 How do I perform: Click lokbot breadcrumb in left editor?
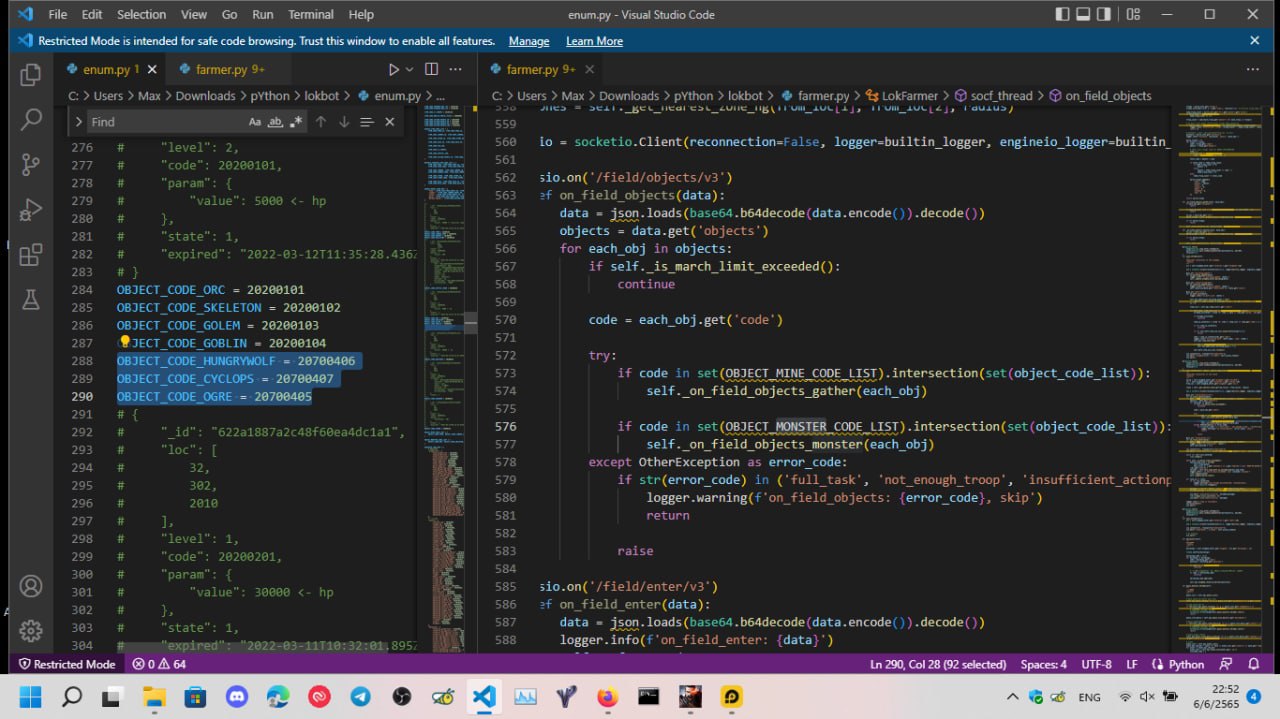coord(321,96)
